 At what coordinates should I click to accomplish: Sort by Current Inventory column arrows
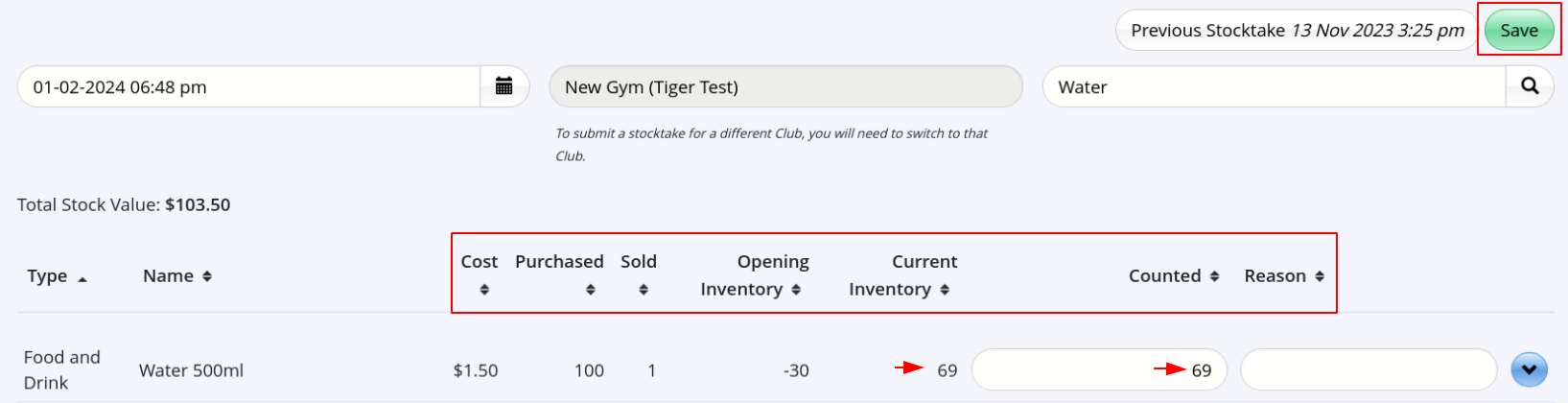point(945,290)
